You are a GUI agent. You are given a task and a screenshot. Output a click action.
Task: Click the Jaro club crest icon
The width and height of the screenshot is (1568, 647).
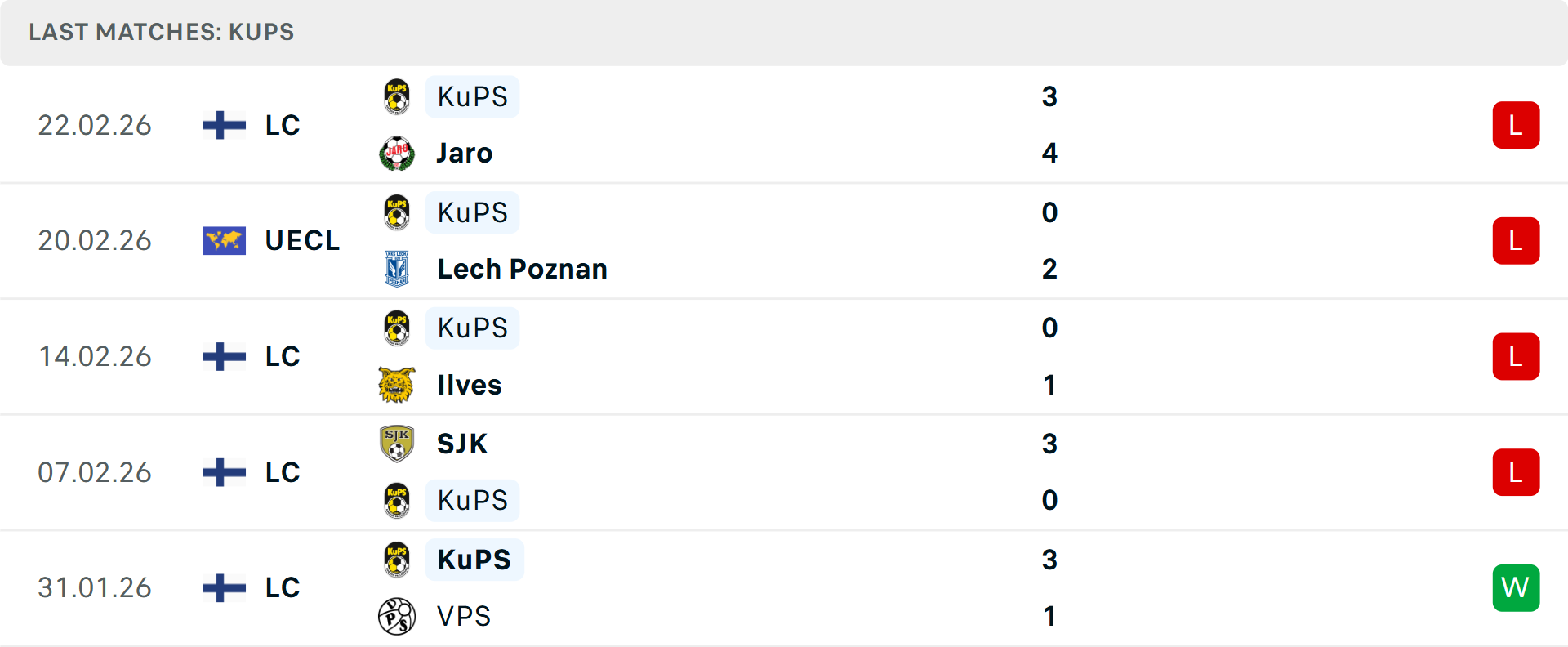tap(397, 154)
